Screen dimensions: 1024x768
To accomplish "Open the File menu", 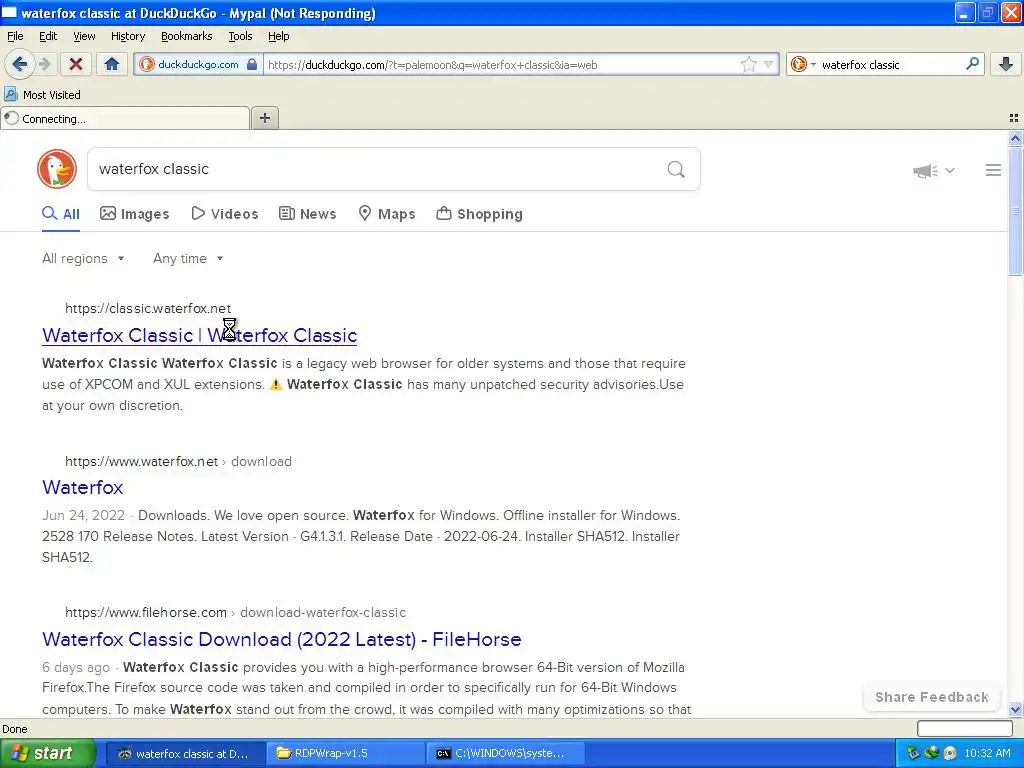I will coord(15,36).
